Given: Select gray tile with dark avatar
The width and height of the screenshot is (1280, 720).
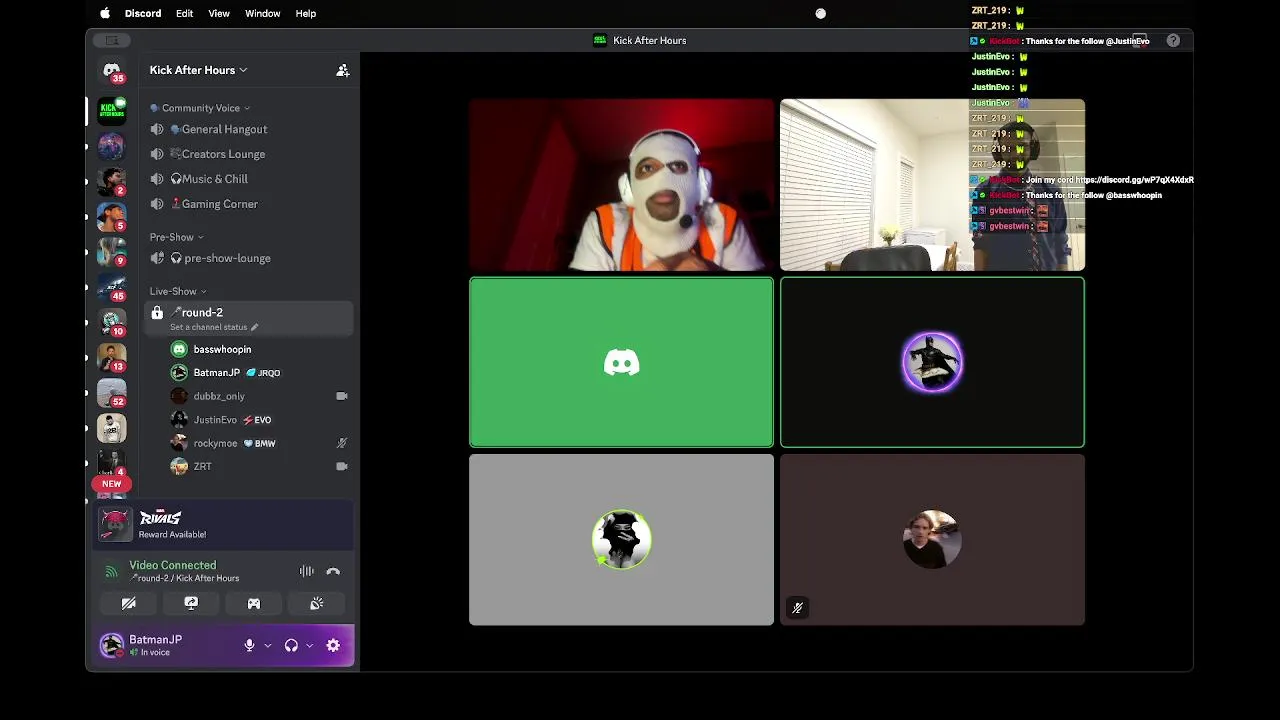Looking at the screenshot, I should coord(621,540).
